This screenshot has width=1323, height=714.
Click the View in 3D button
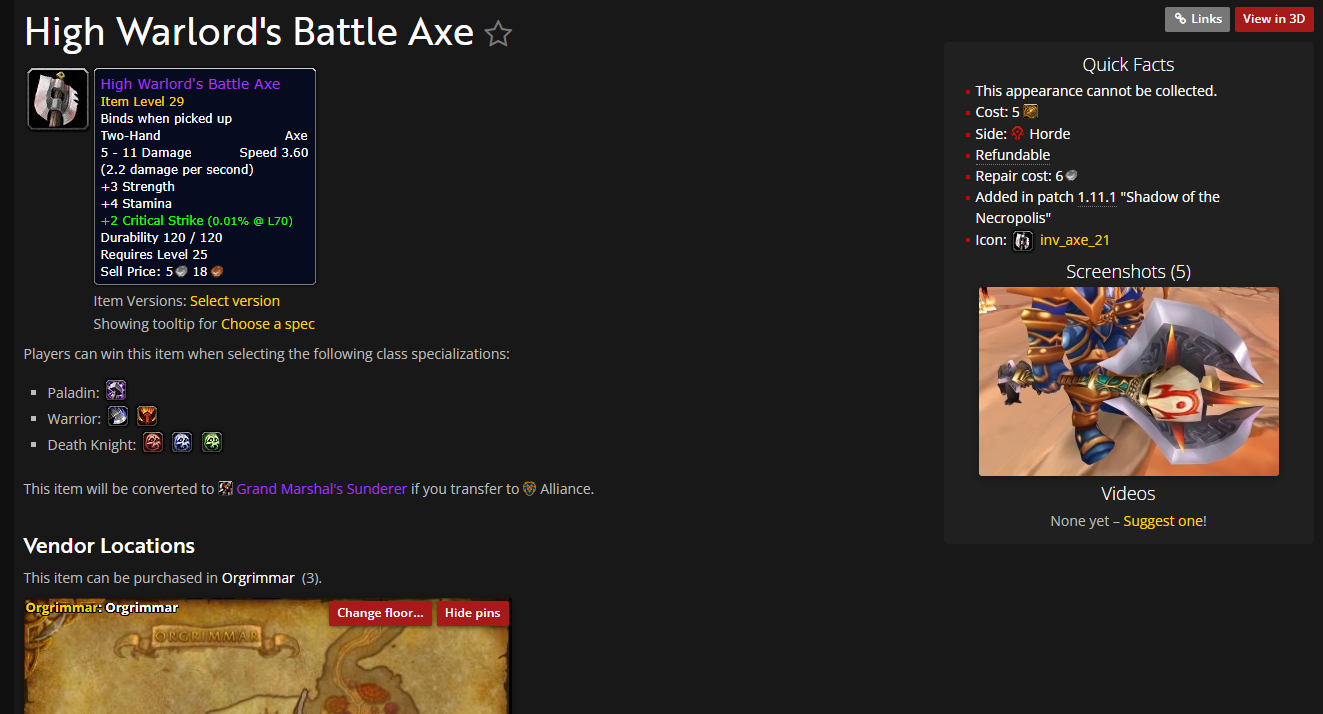[1274, 19]
